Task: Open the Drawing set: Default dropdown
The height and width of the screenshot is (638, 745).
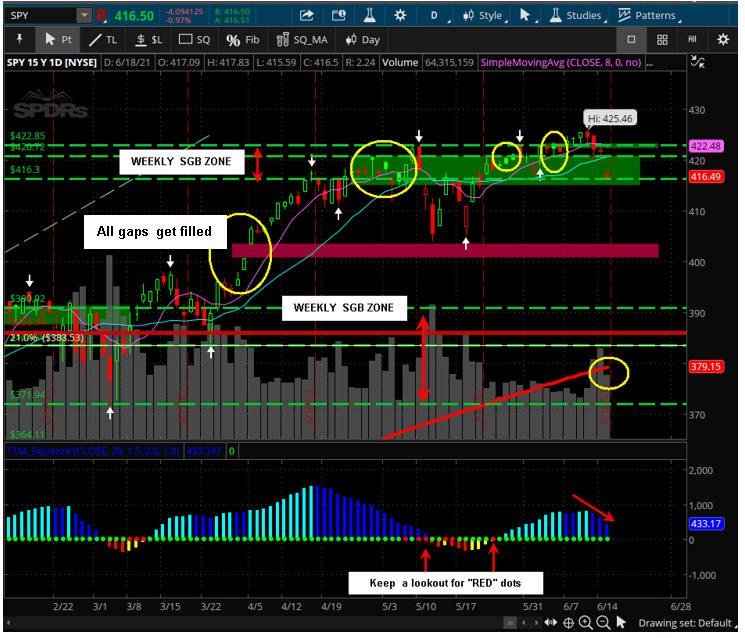Action: (x=686, y=623)
